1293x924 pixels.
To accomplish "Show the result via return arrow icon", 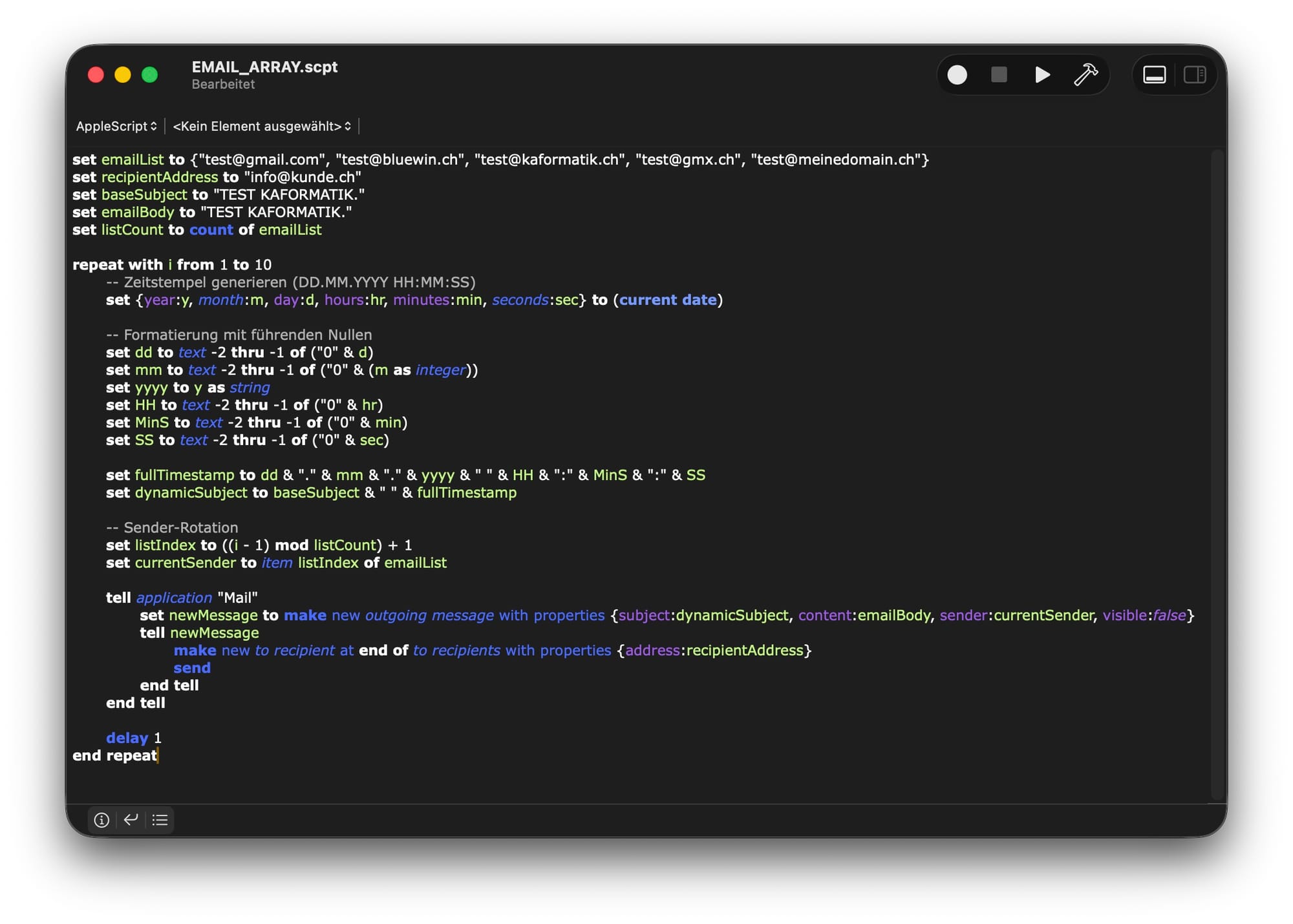I will [131, 820].
